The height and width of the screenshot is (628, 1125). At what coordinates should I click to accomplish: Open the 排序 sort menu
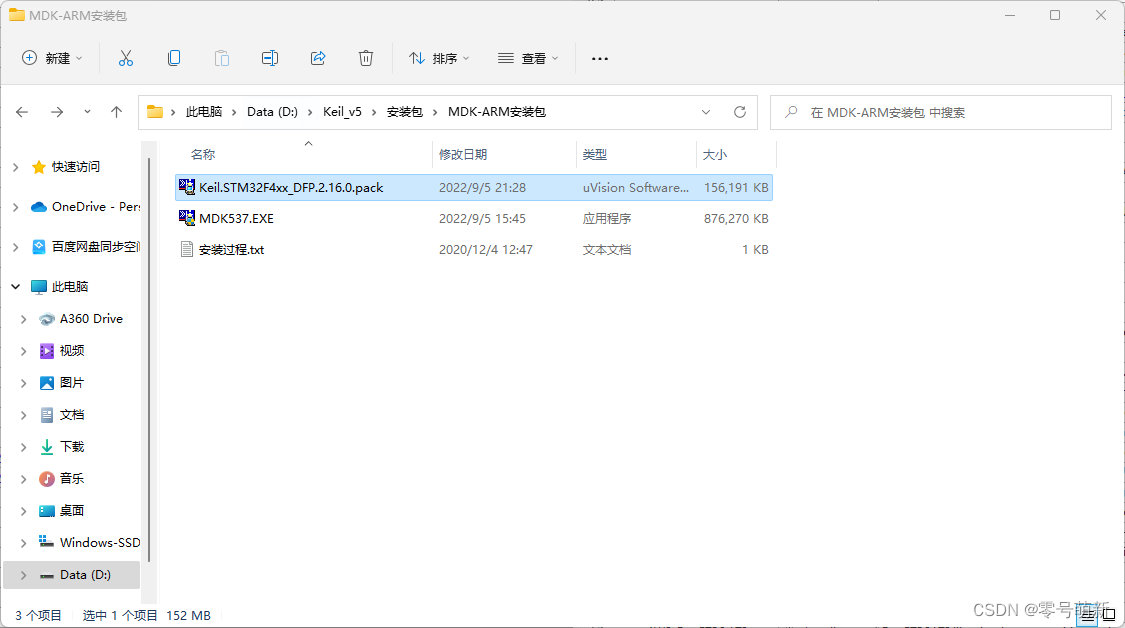[439, 58]
